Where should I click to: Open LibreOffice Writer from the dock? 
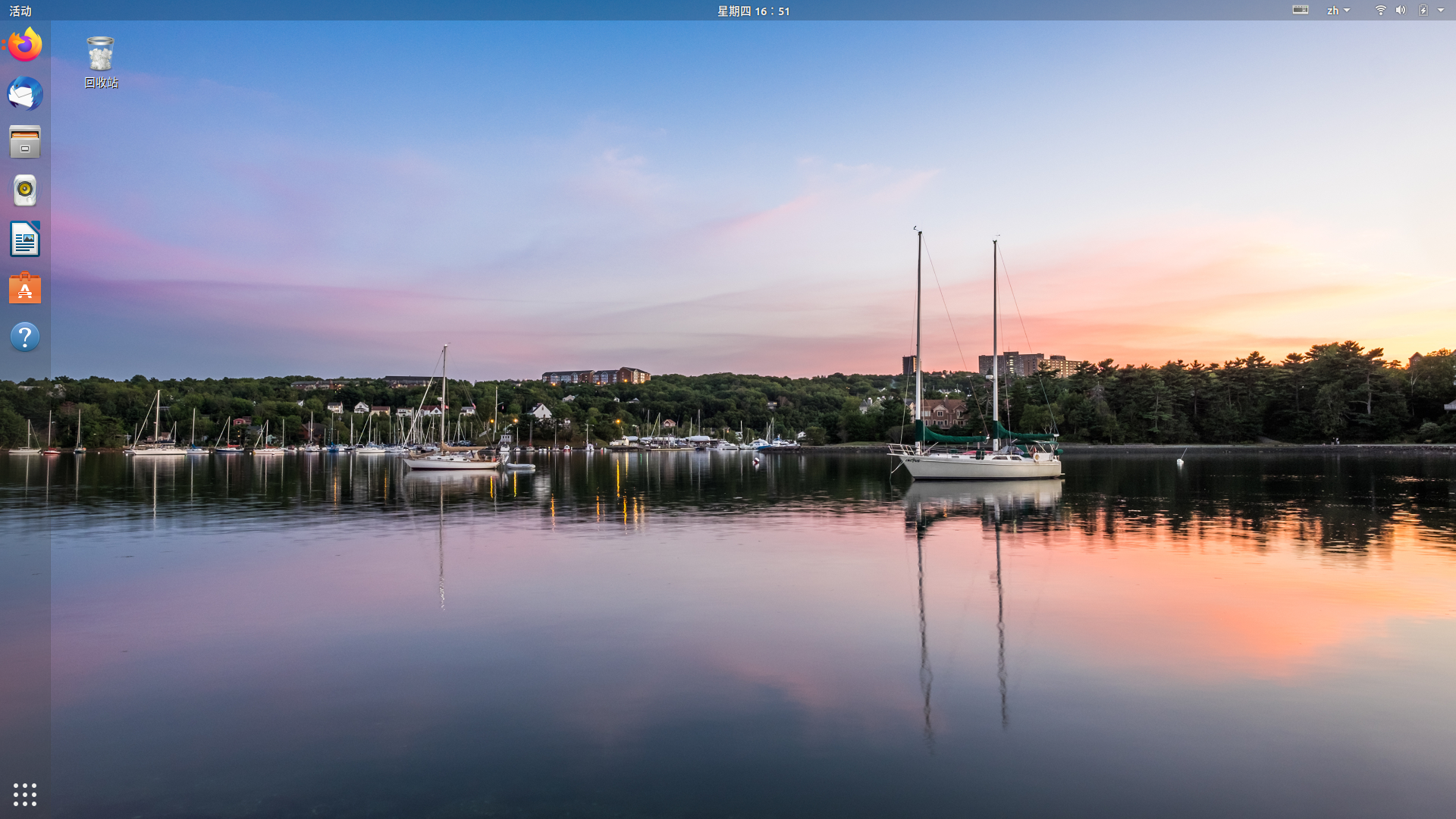[25, 240]
